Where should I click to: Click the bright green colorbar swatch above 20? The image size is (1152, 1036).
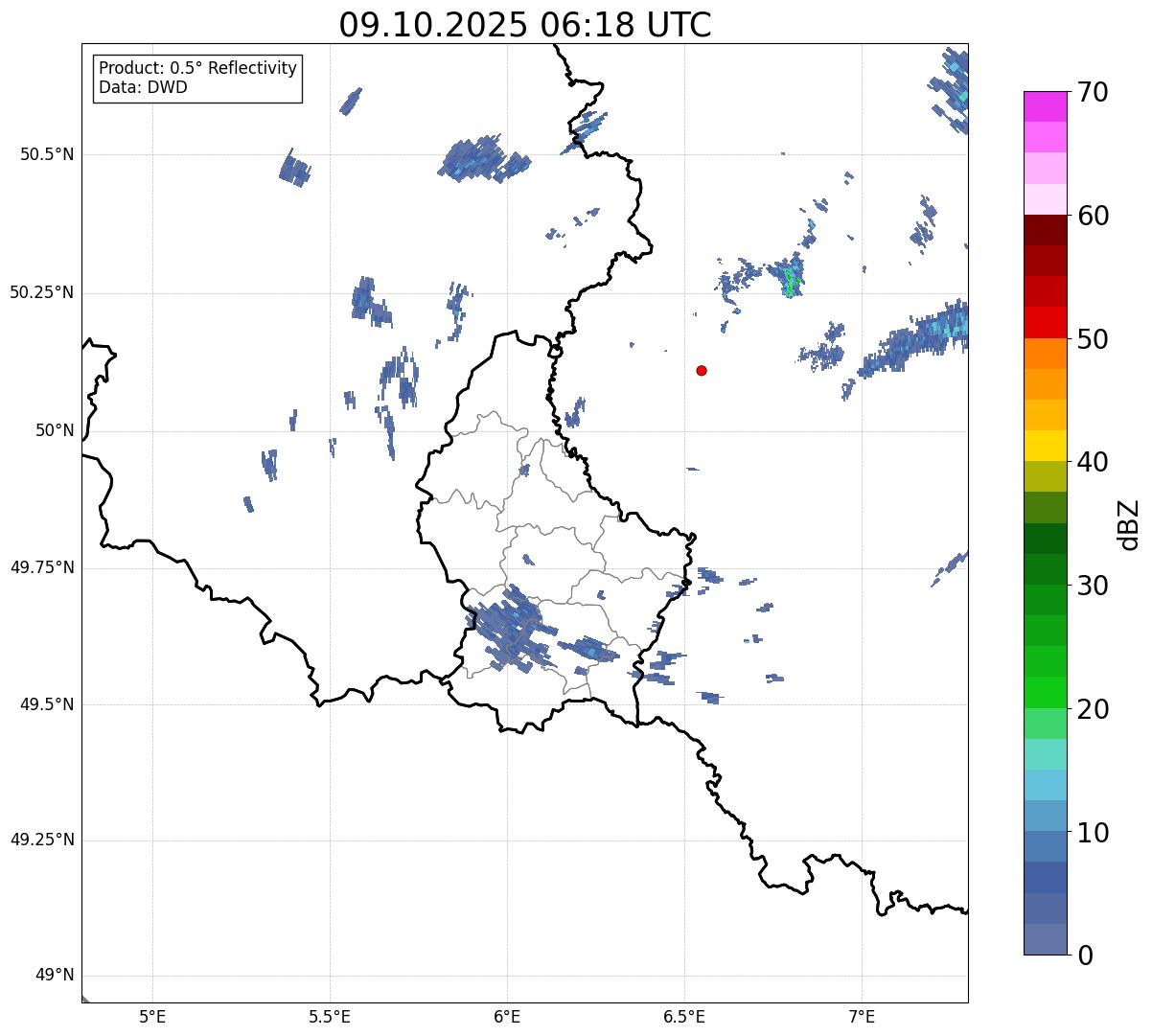1045,692
